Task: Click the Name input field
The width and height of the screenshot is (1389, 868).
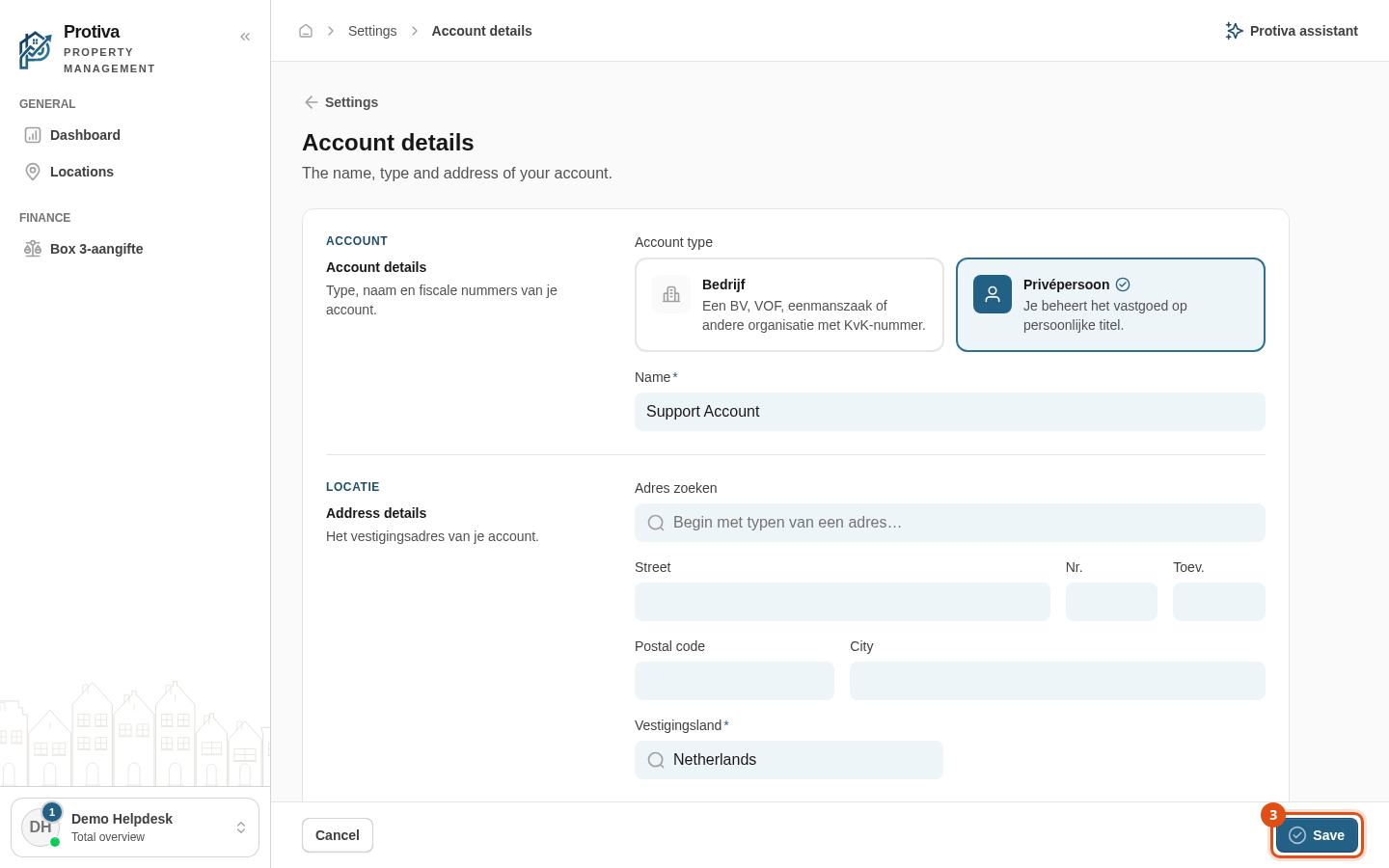Action: click(x=950, y=412)
